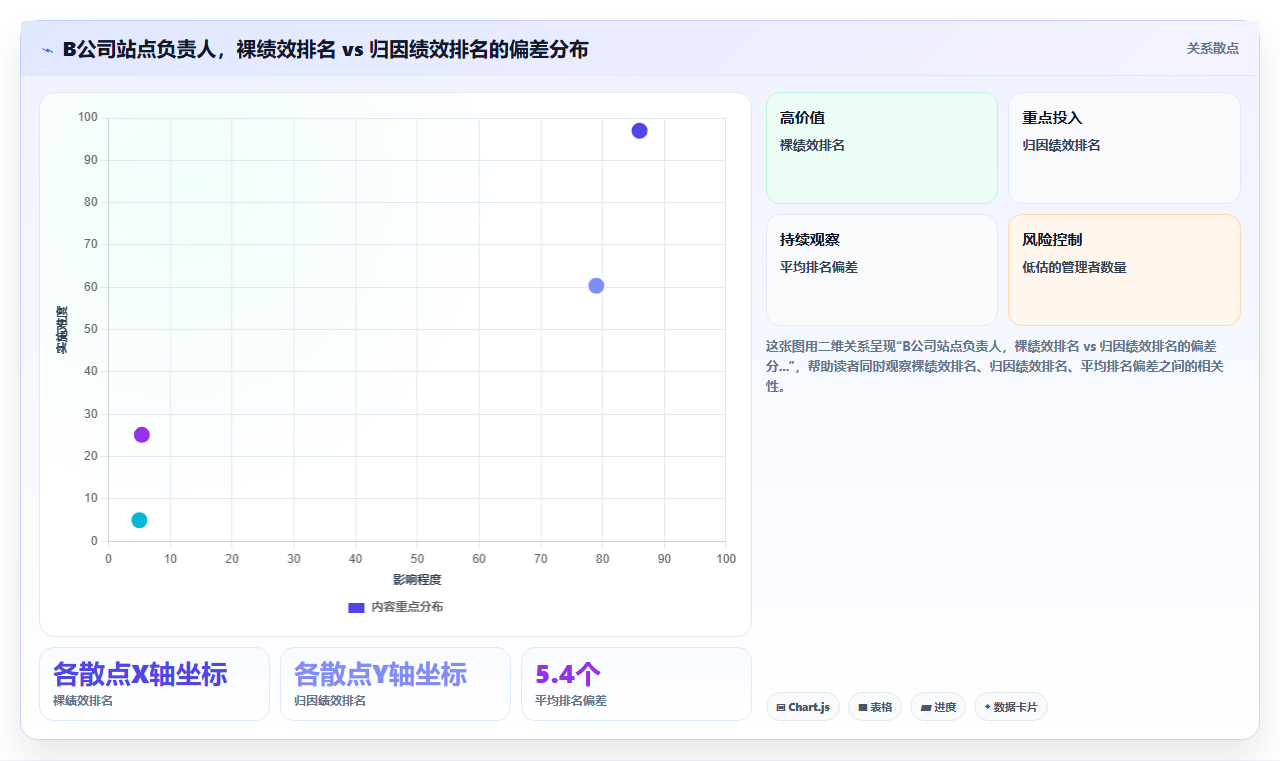Open the 高价值 quadrant card
Image resolution: width=1280 pixels, height=761 pixels.
tap(882, 148)
